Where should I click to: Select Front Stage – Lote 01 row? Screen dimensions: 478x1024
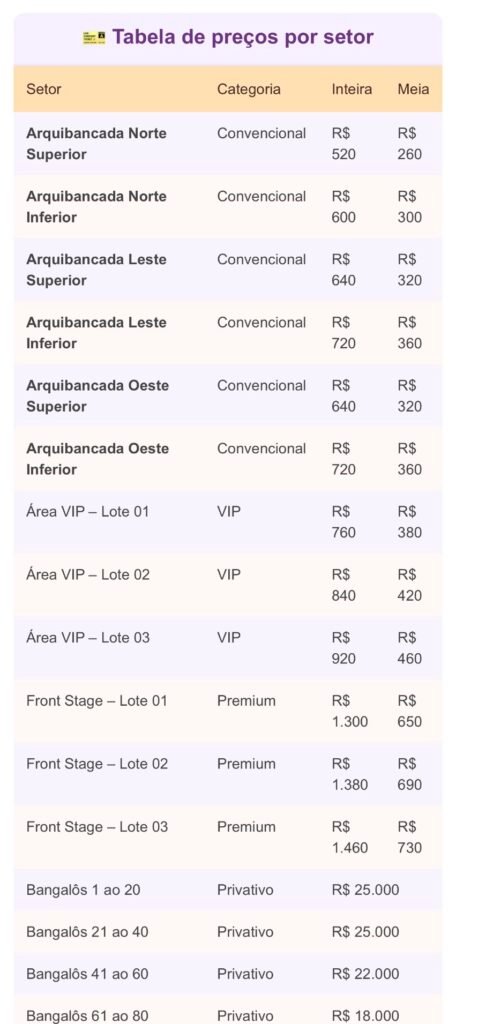point(227,711)
